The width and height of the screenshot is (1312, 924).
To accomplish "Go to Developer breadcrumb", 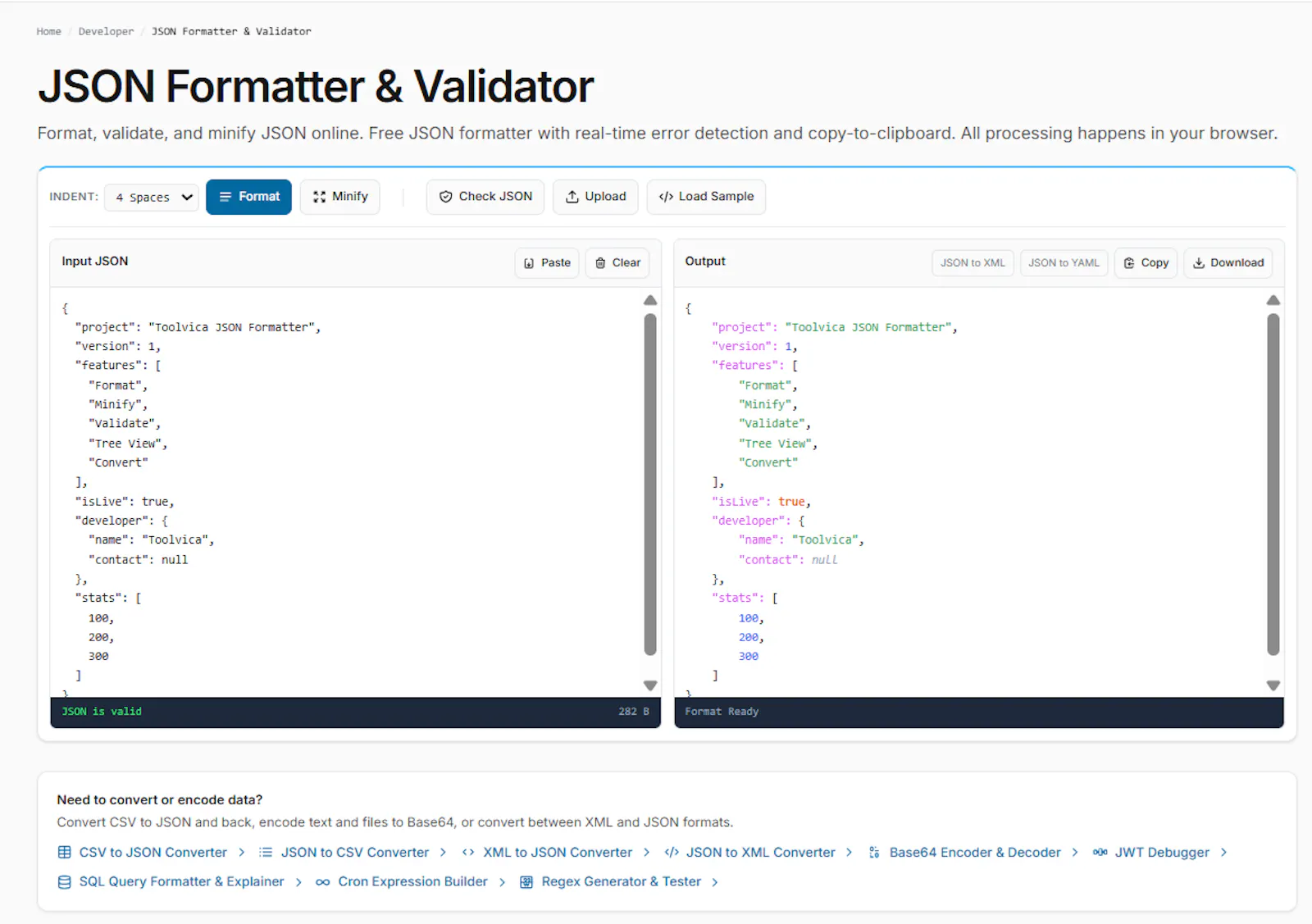I will pyautogui.click(x=106, y=31).
